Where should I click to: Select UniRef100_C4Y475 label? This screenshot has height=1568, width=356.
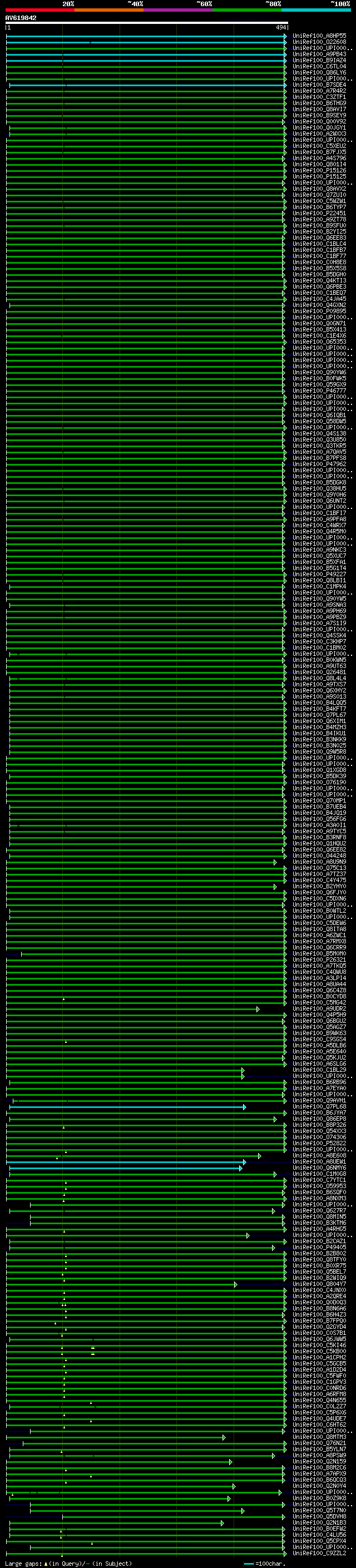[x=319, y=880]
